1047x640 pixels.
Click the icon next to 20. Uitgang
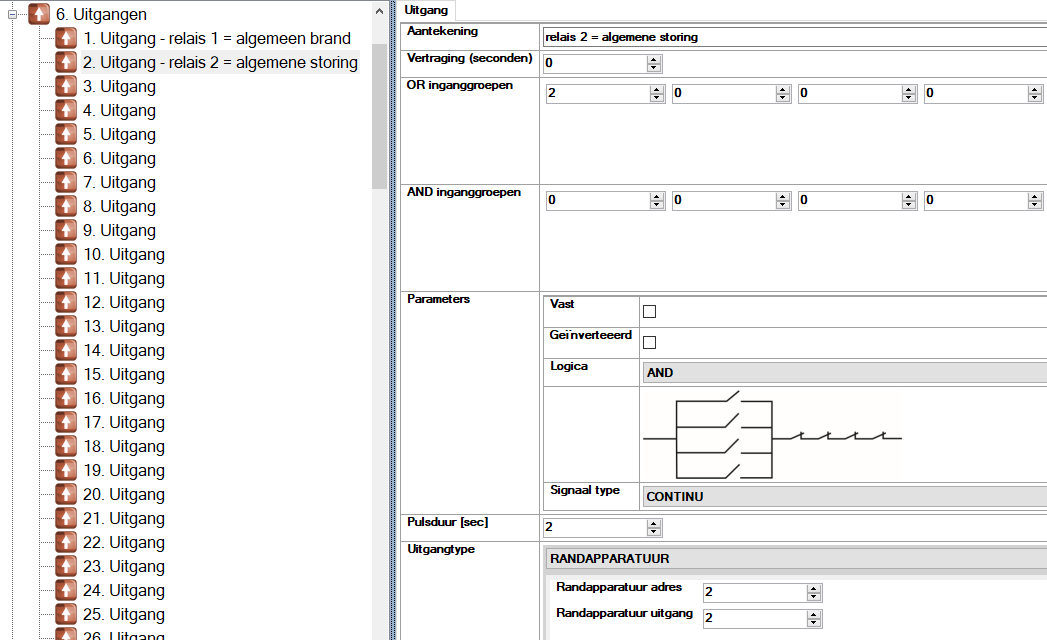66,494
